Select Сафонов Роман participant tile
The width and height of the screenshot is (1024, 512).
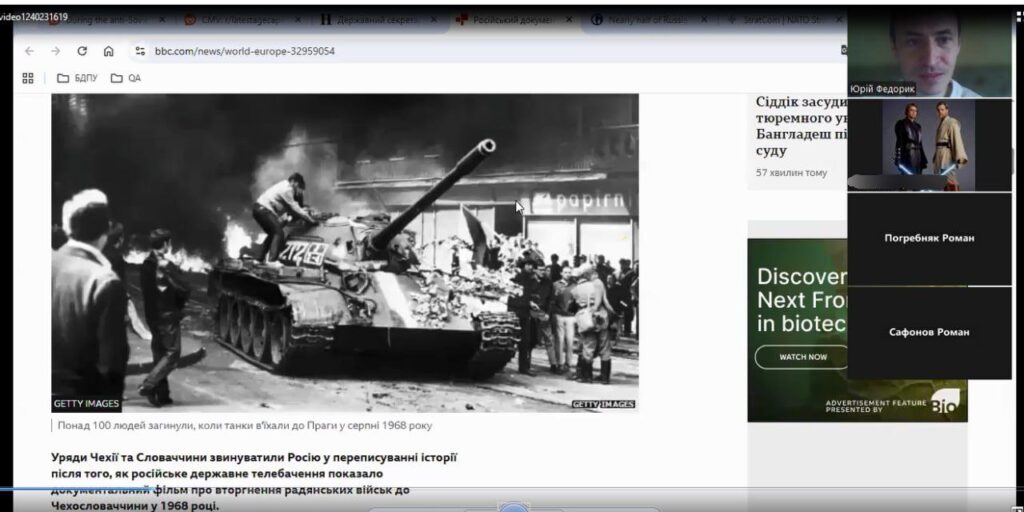coord(929,332)
